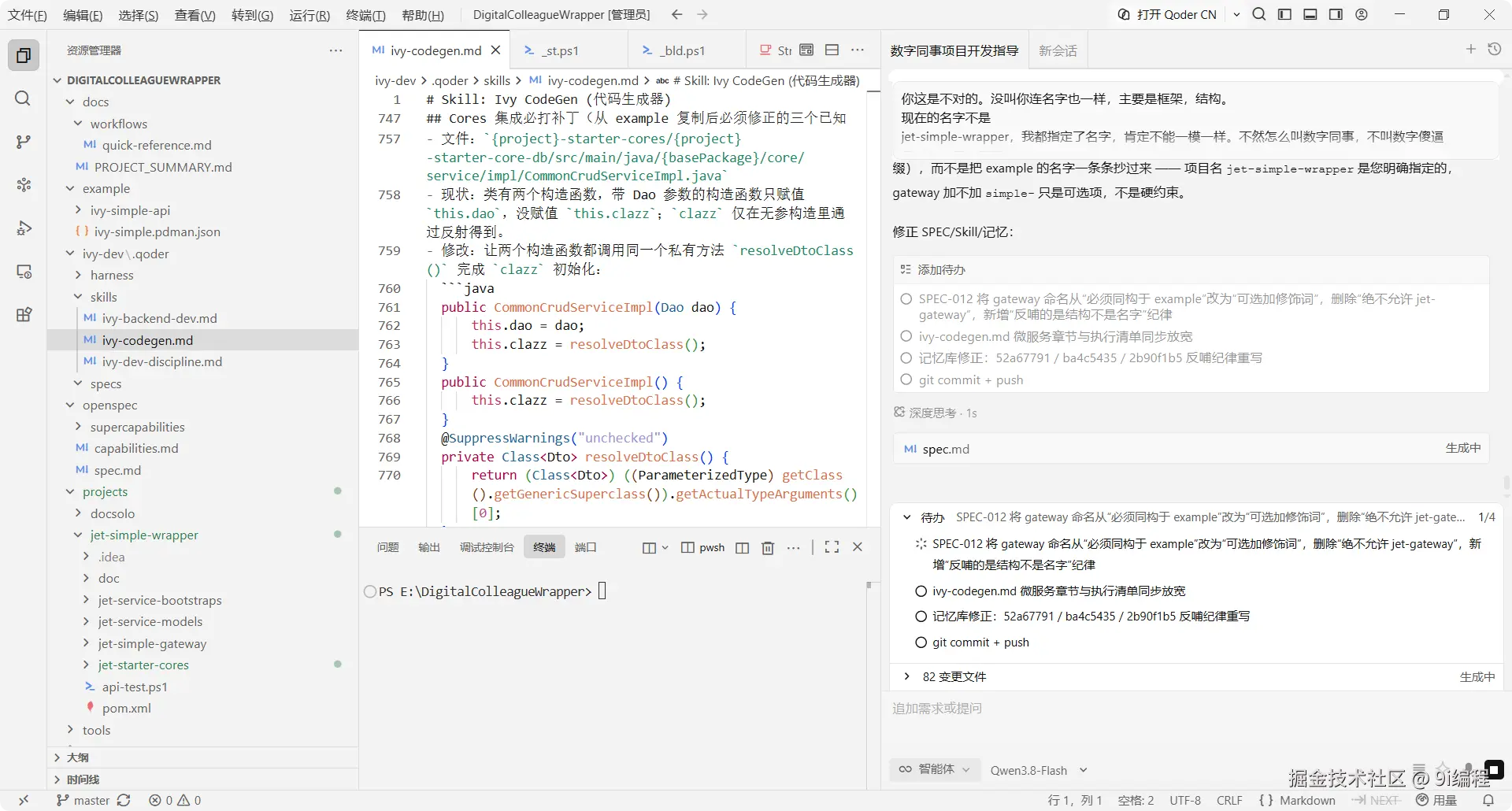The image size is (1512, 811).
Task: Kill terminal with the trash icon
Action: click(768, 547)
